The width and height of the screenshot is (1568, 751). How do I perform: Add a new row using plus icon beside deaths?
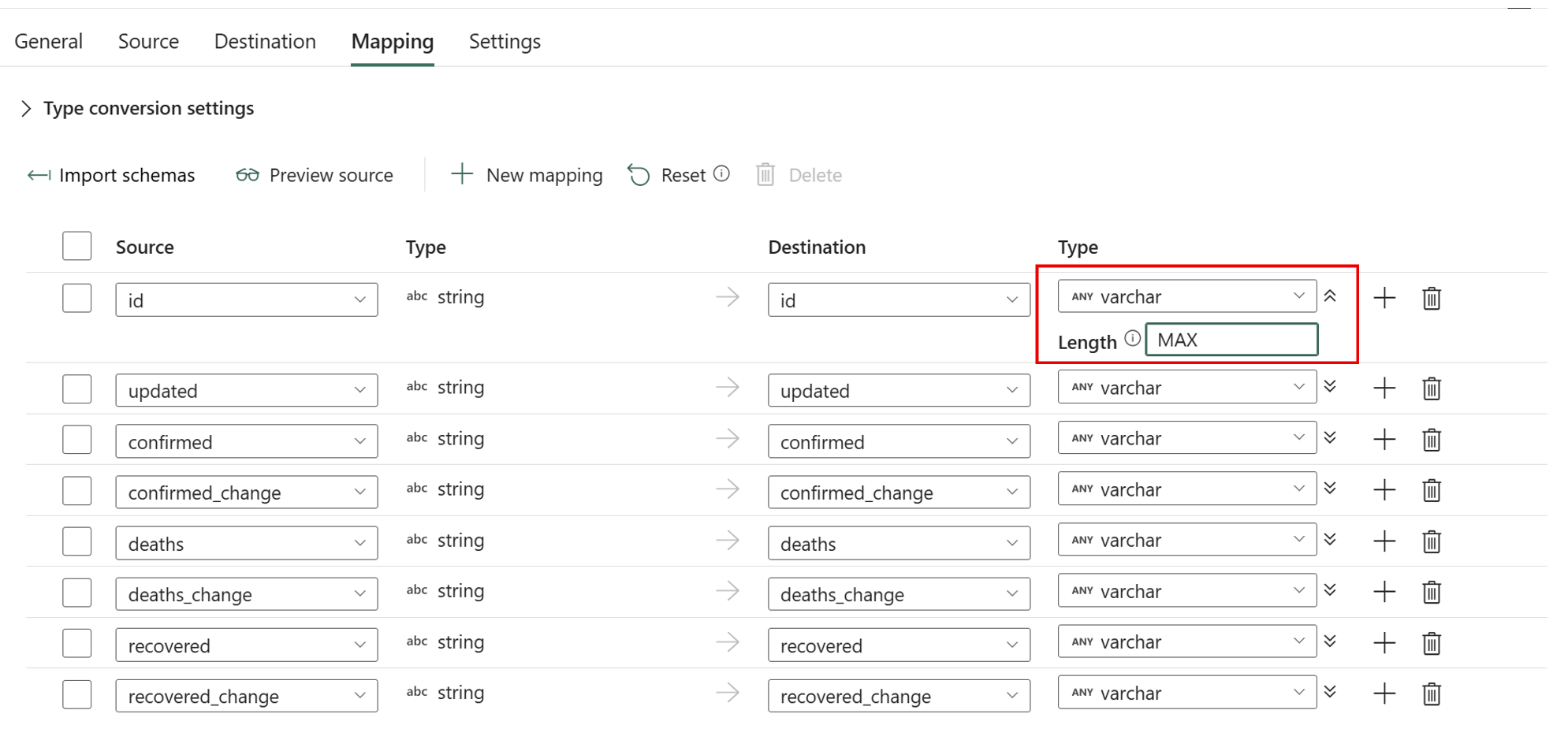click(1384, 541)
